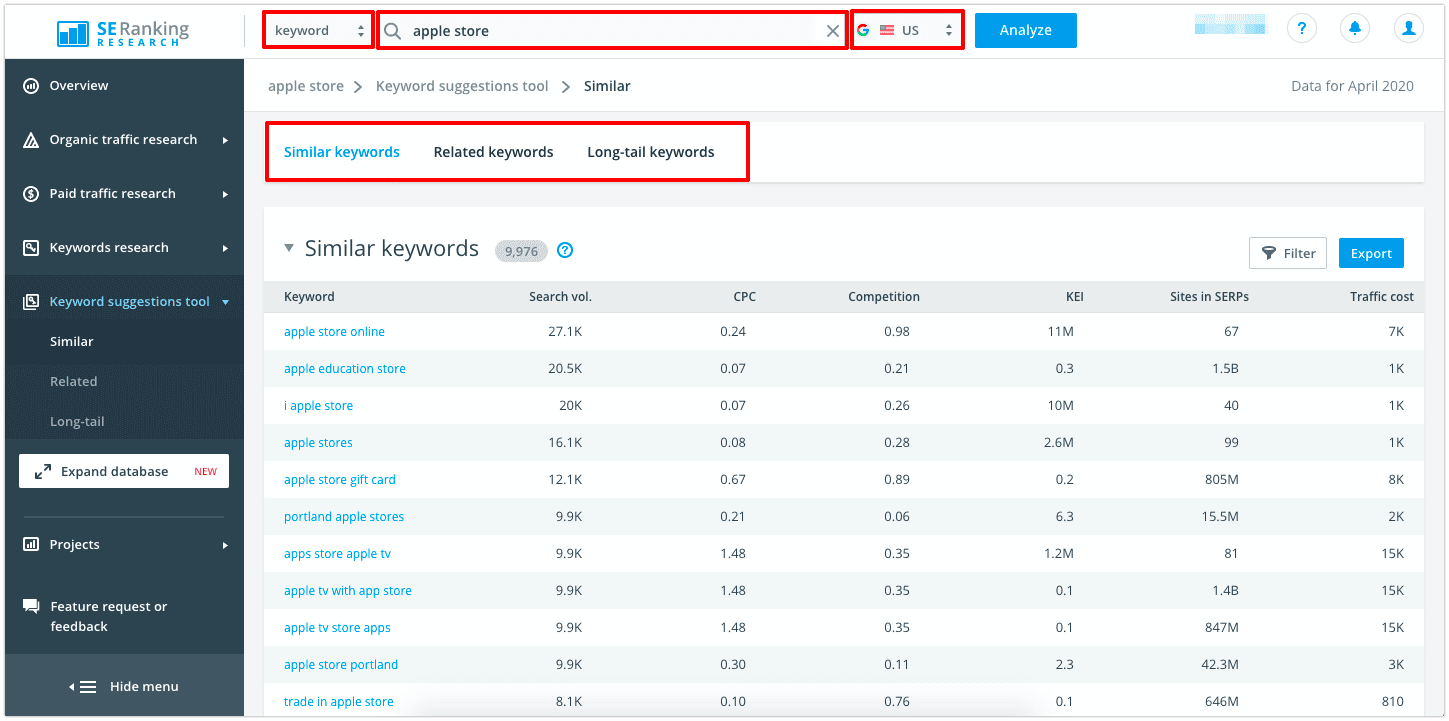Click the CPC column header

(x=744, y=297)
